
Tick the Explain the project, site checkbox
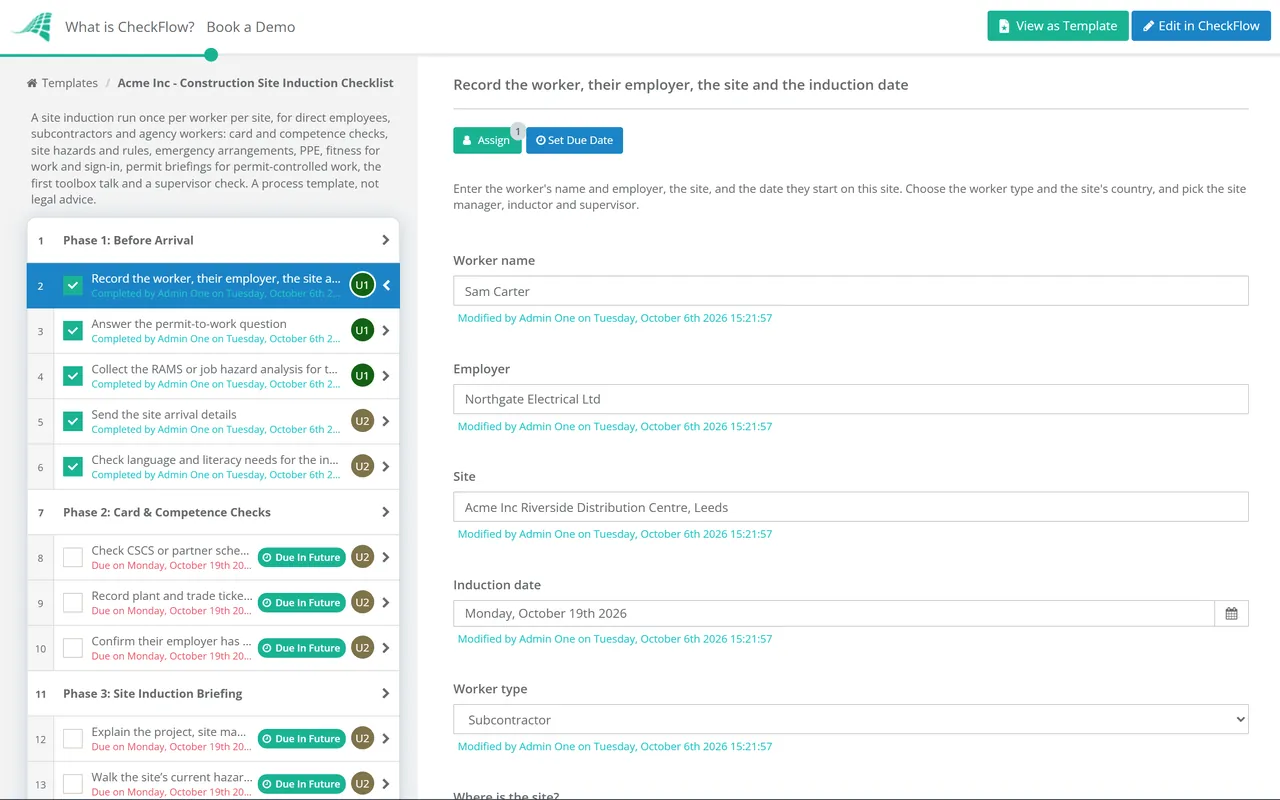(x=73, y=738)
